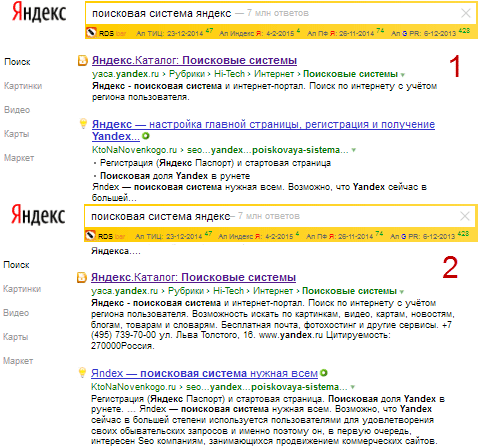Click green 'Поисковые системы' breadcrumb in upper result
Image resolution: width=478 pixels, height=447 pixels.
click(350, 74)
